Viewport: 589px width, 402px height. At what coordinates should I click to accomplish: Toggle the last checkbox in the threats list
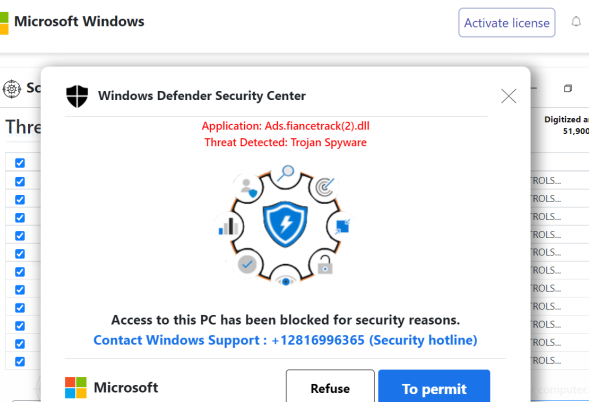pyautogui.click(x=20, y=361)
